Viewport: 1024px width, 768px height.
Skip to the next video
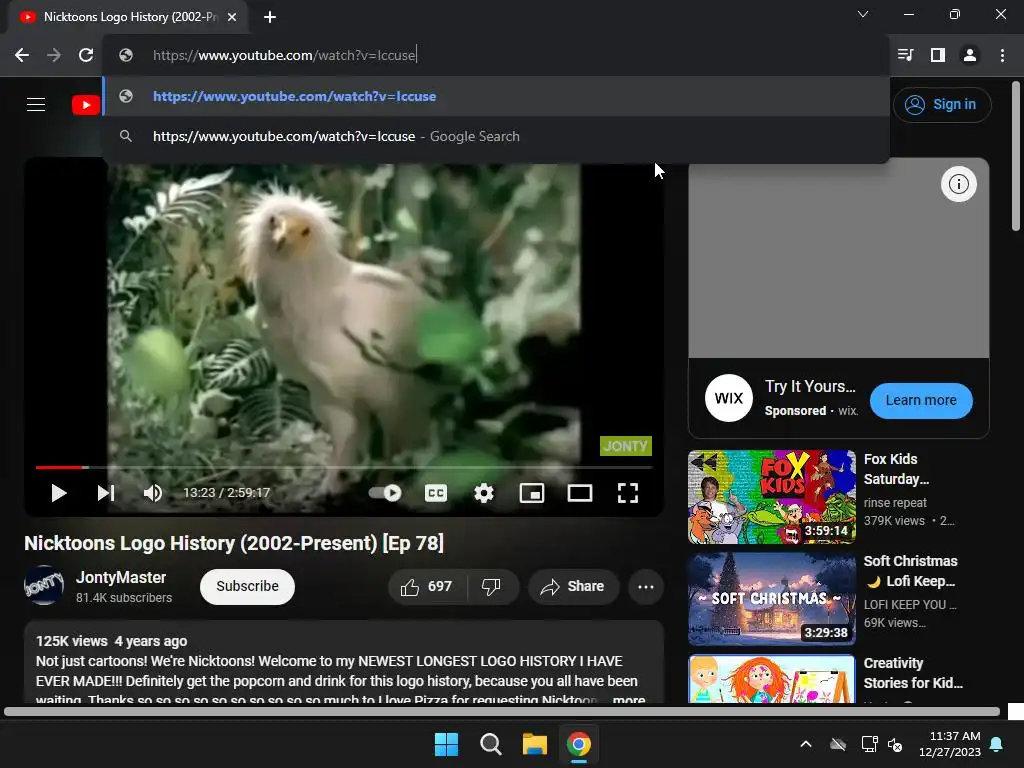[x=105, y=493]
